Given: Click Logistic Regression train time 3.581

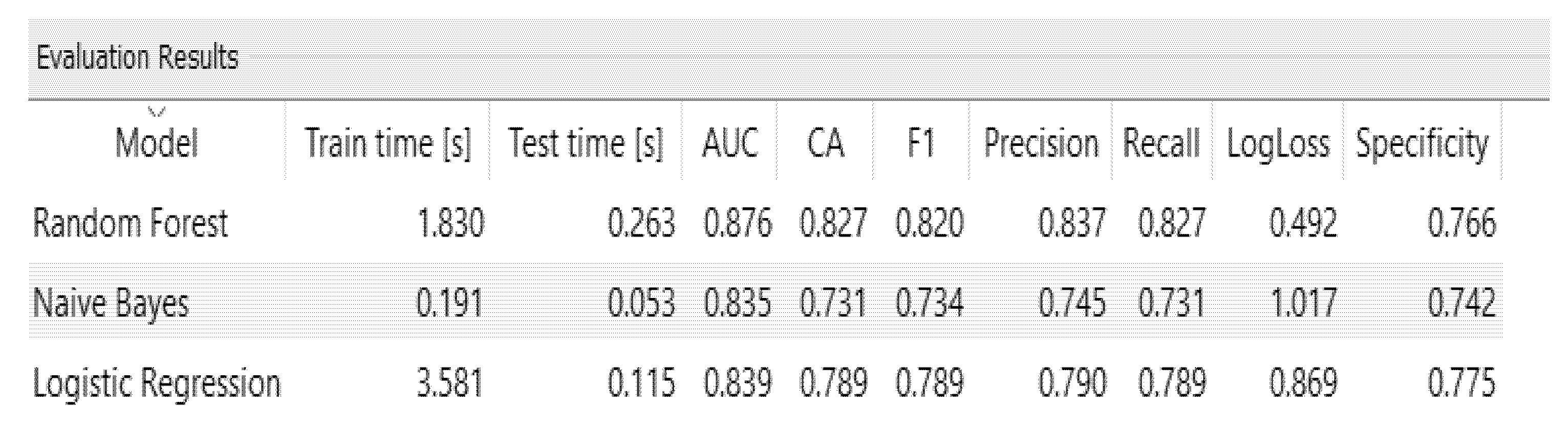Looking at the screenshot, I should (450, 383).
